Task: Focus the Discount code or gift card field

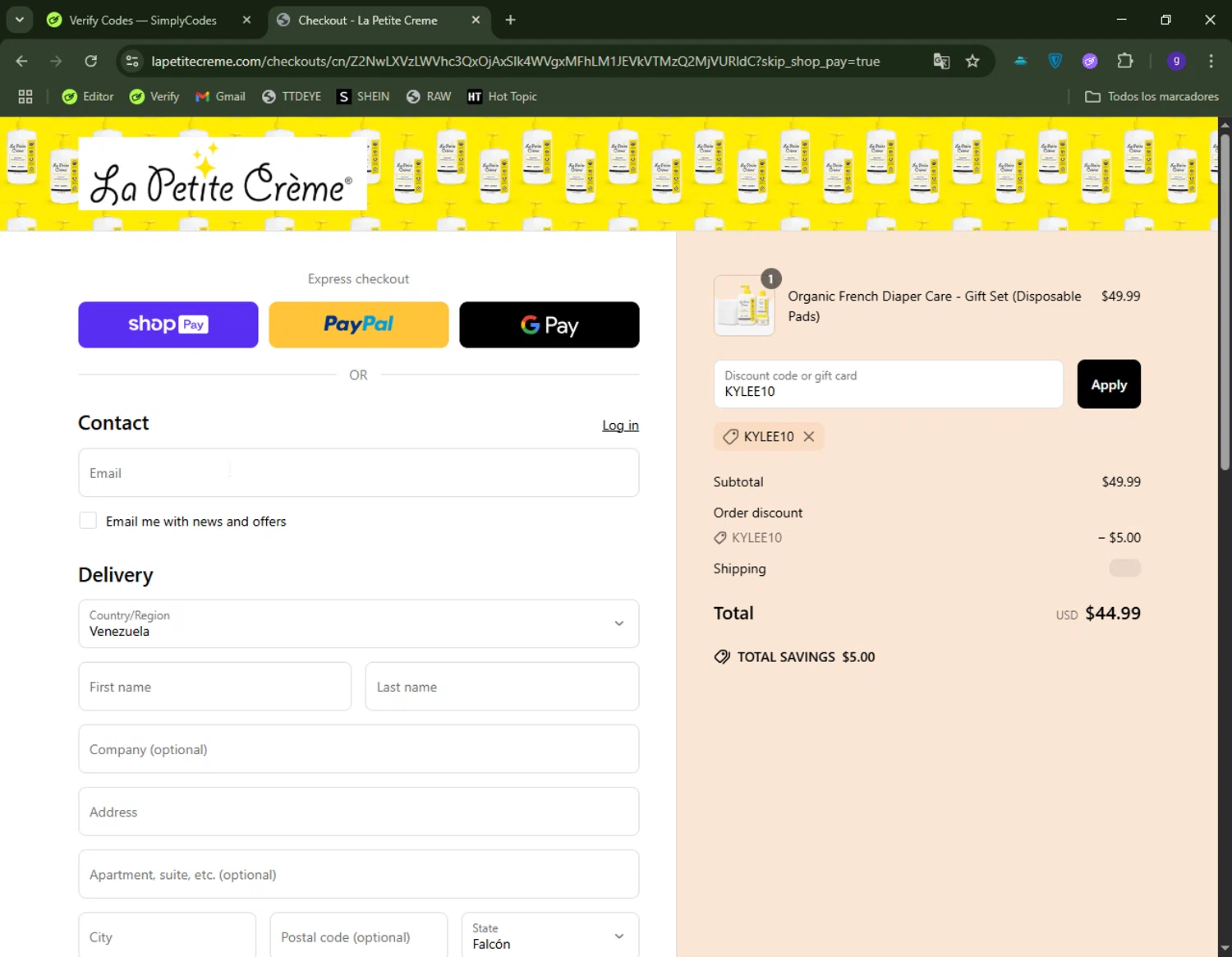Action: [x=889, y=384]
